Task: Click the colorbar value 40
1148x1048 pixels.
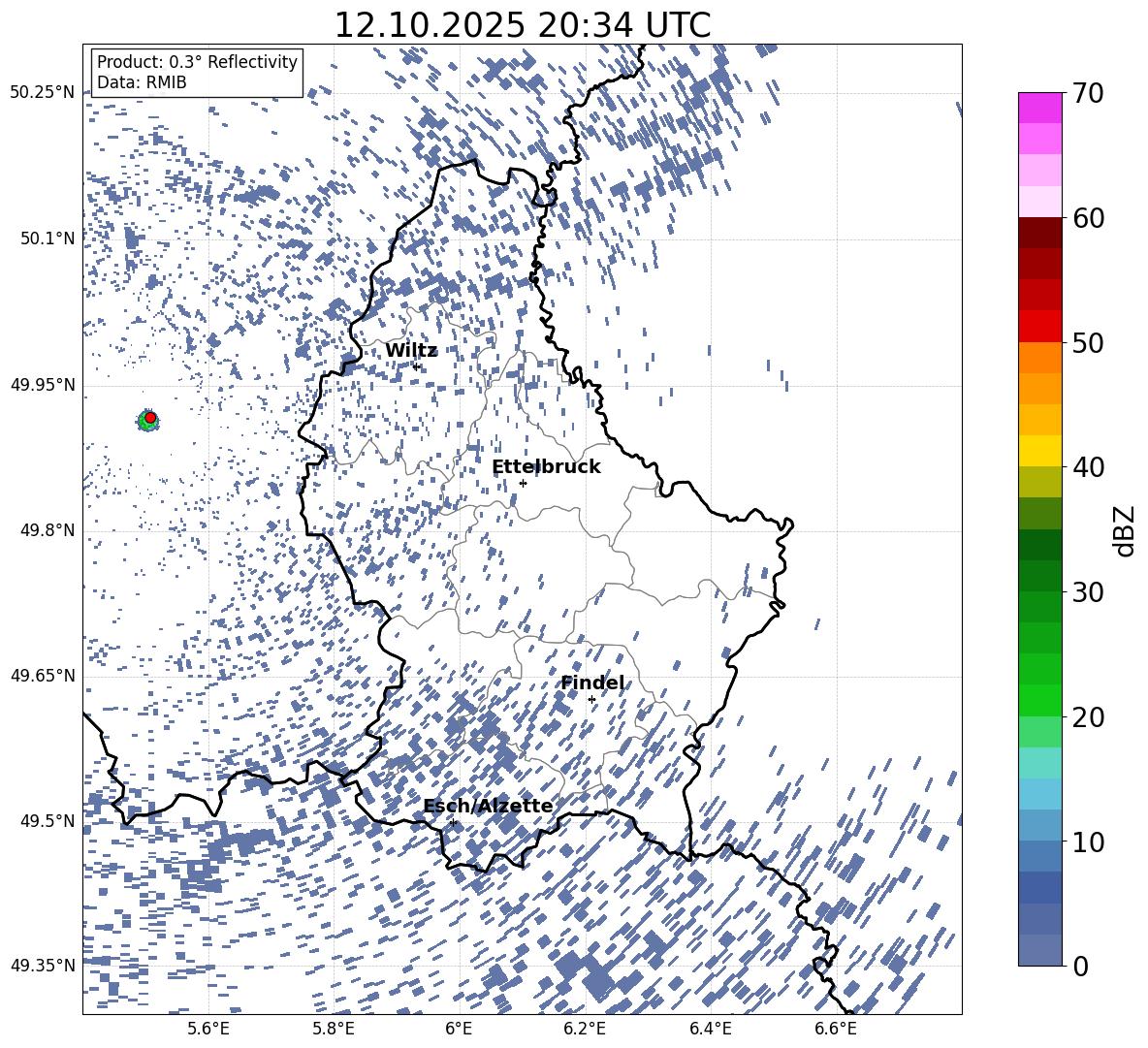Action: coord(1089,467)
